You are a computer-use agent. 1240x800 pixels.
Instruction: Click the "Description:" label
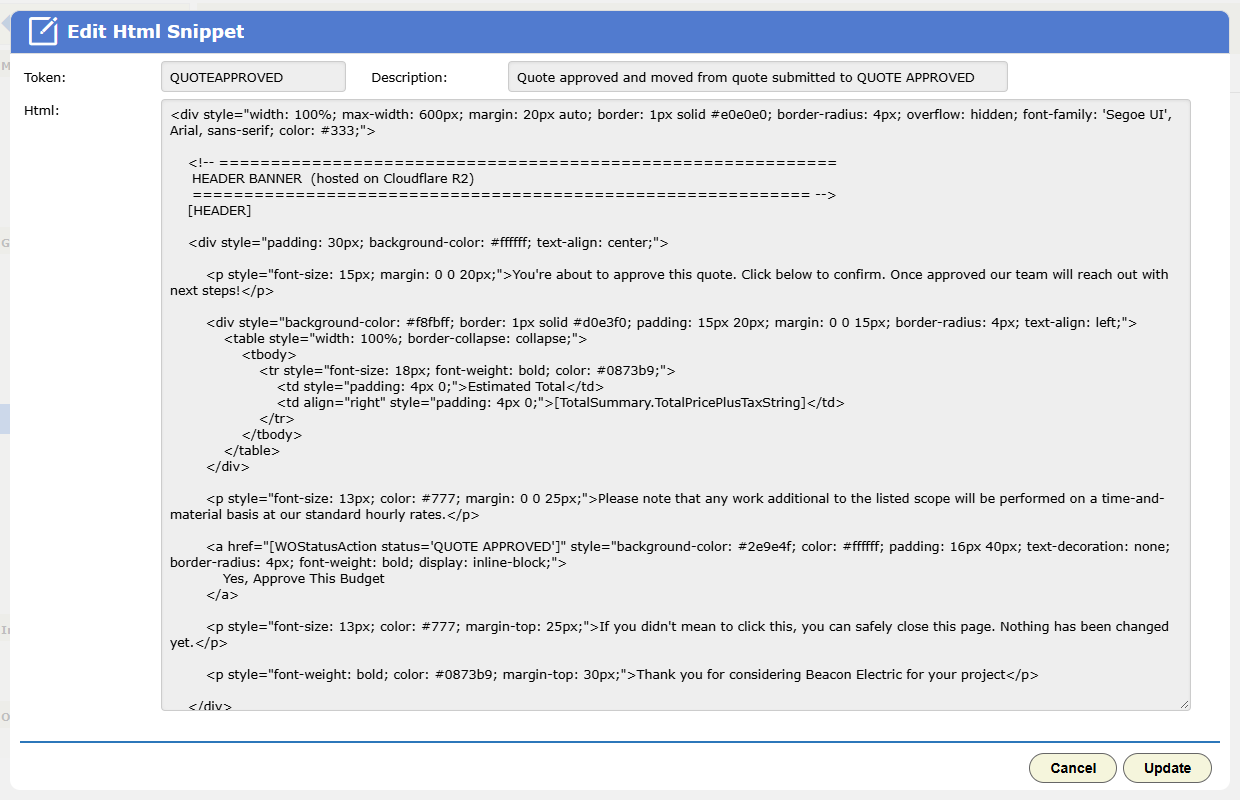(x=409, y=77)
